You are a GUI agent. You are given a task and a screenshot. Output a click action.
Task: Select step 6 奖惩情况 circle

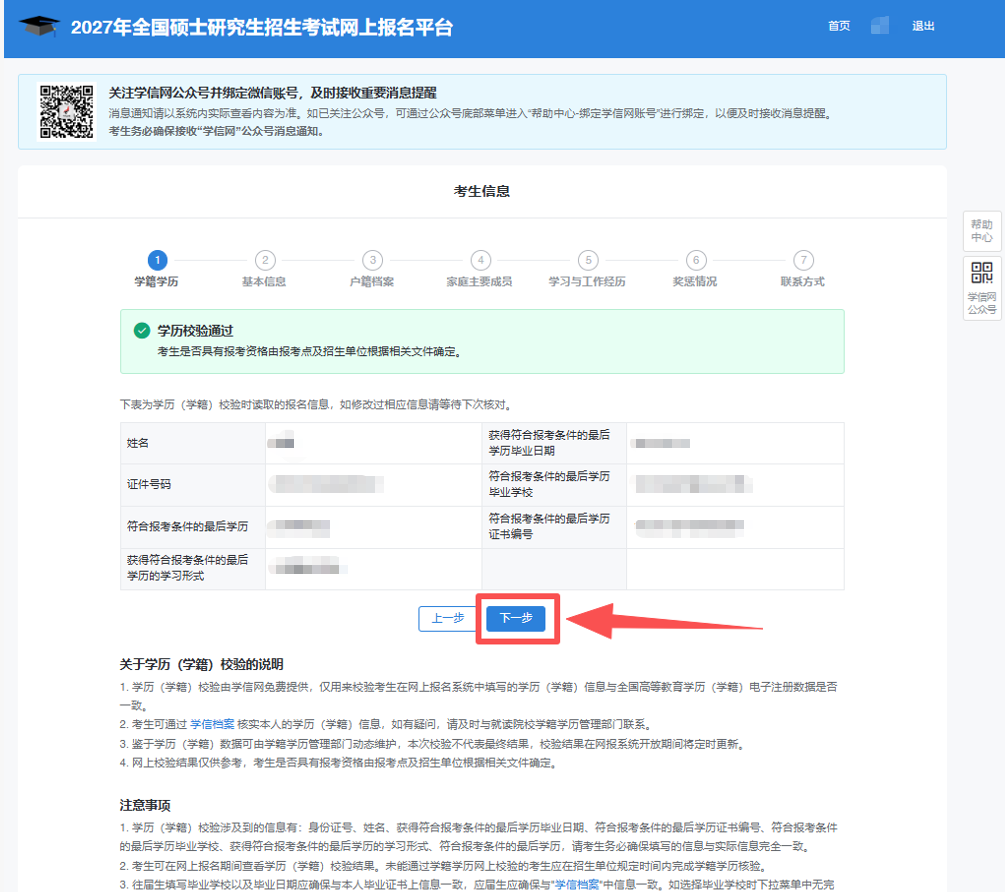[x=695, y=260]
